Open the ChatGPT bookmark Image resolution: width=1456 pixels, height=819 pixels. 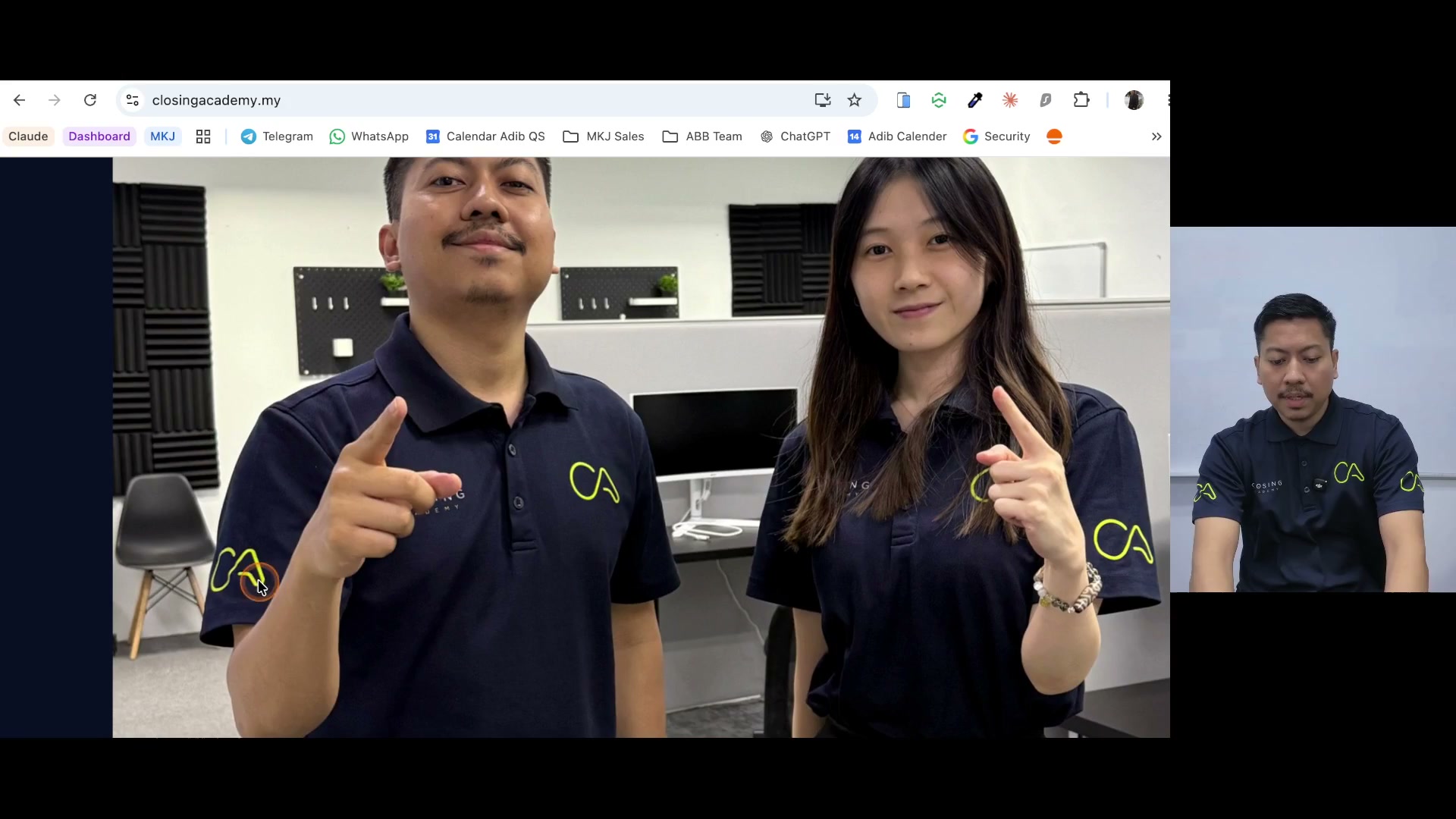click(795, 136)
